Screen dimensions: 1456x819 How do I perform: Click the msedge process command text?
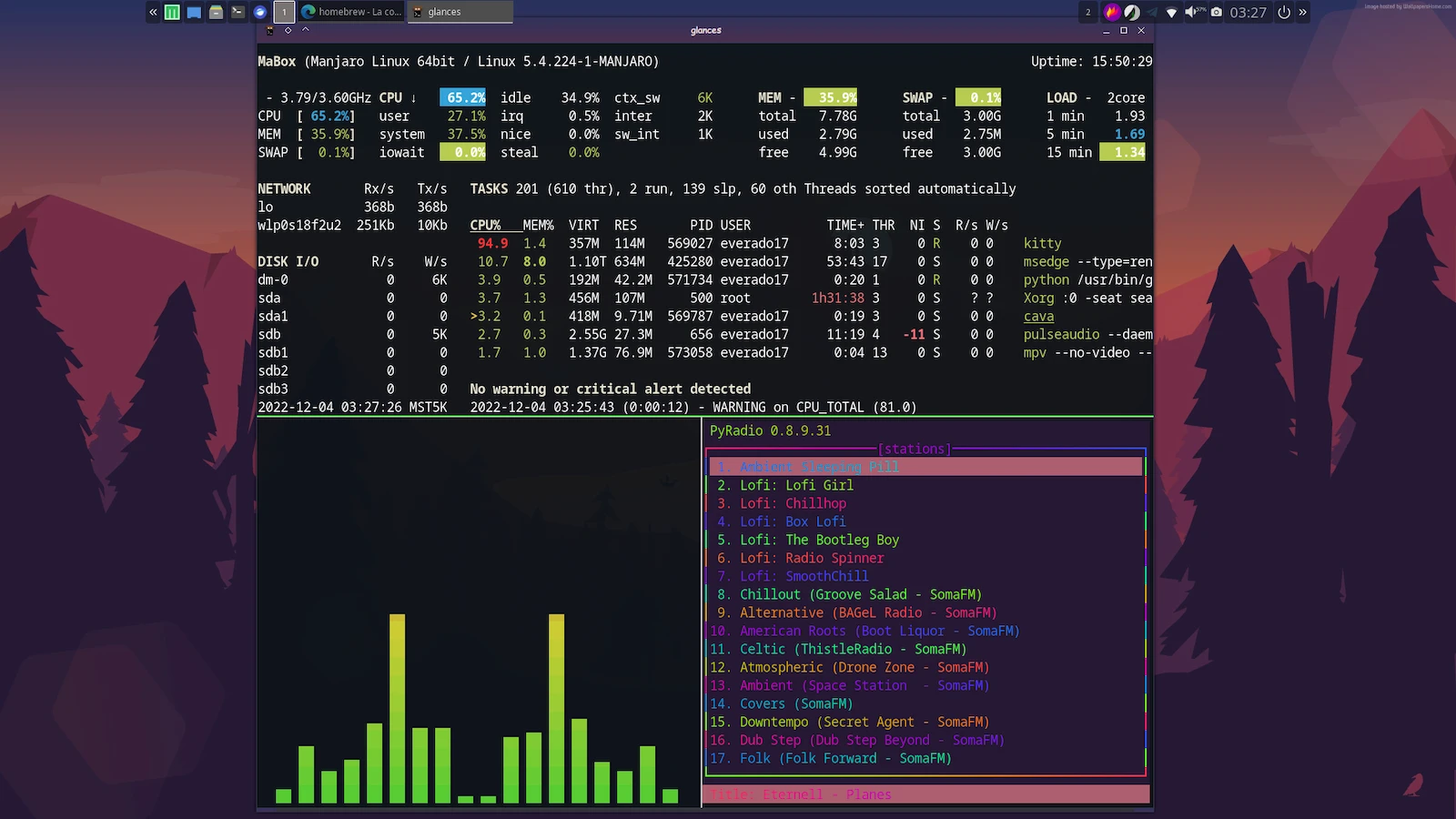pyautogui.click(x=1087, y=261)
